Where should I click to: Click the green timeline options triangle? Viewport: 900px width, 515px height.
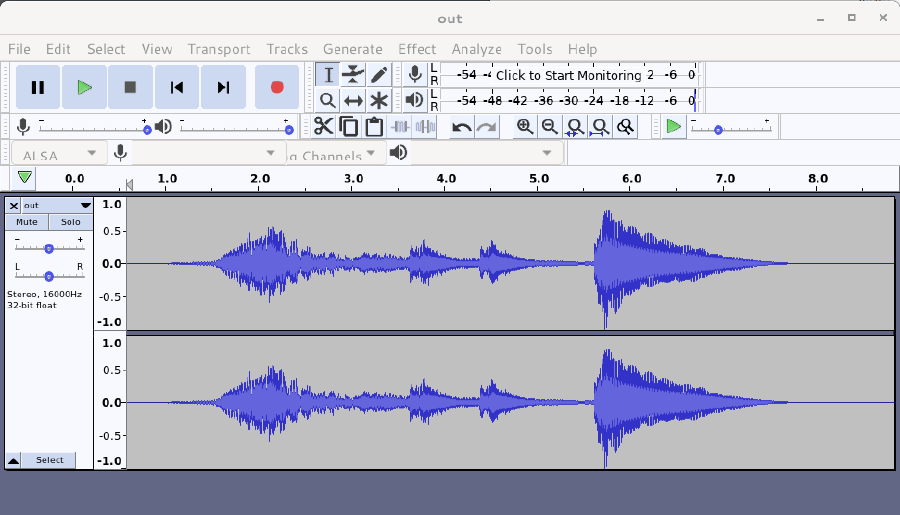coord(24,177)
